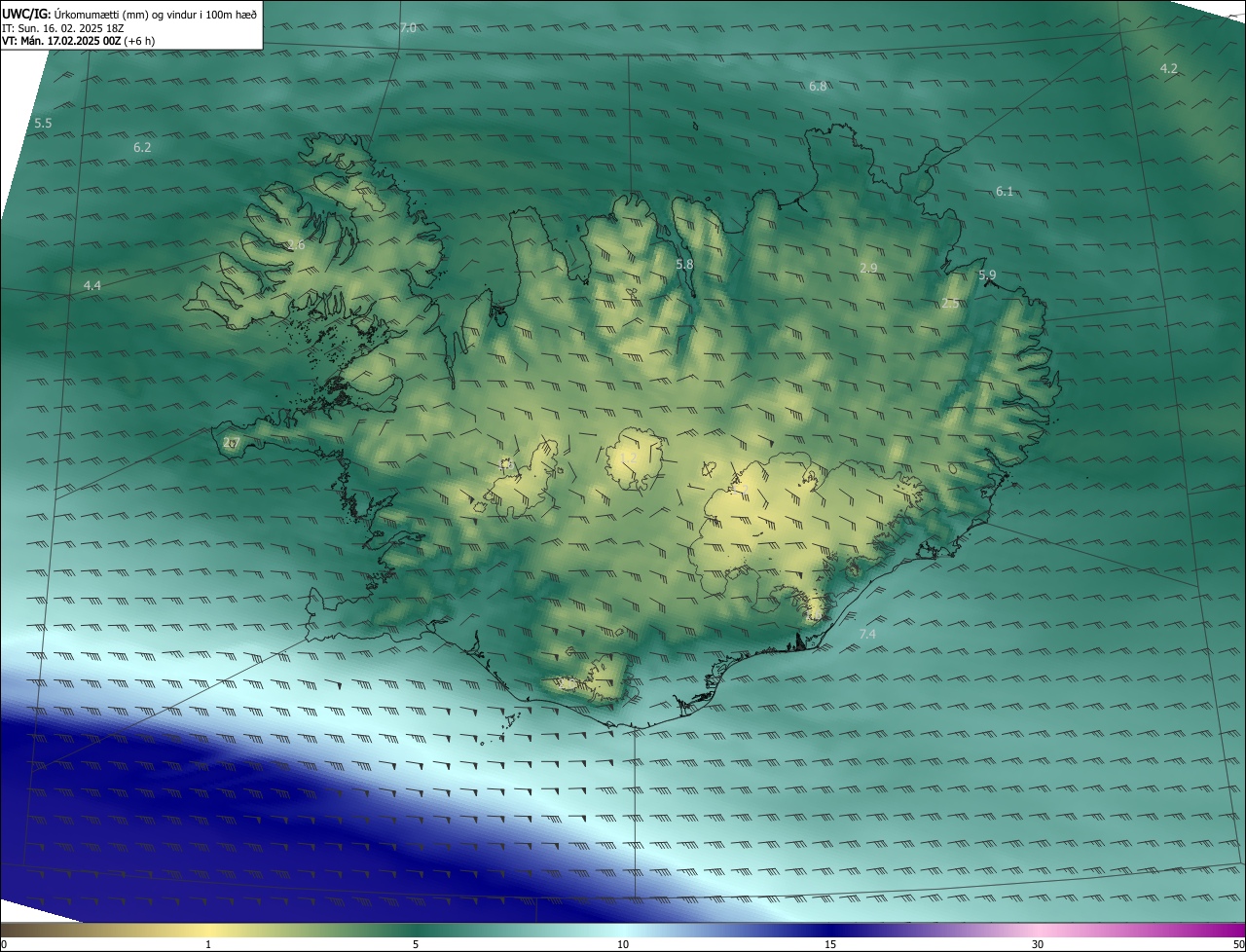1246x952 pixels.
Task: Click the 7.4 value off the southeast coast
Action: click(x=867, y=635)
